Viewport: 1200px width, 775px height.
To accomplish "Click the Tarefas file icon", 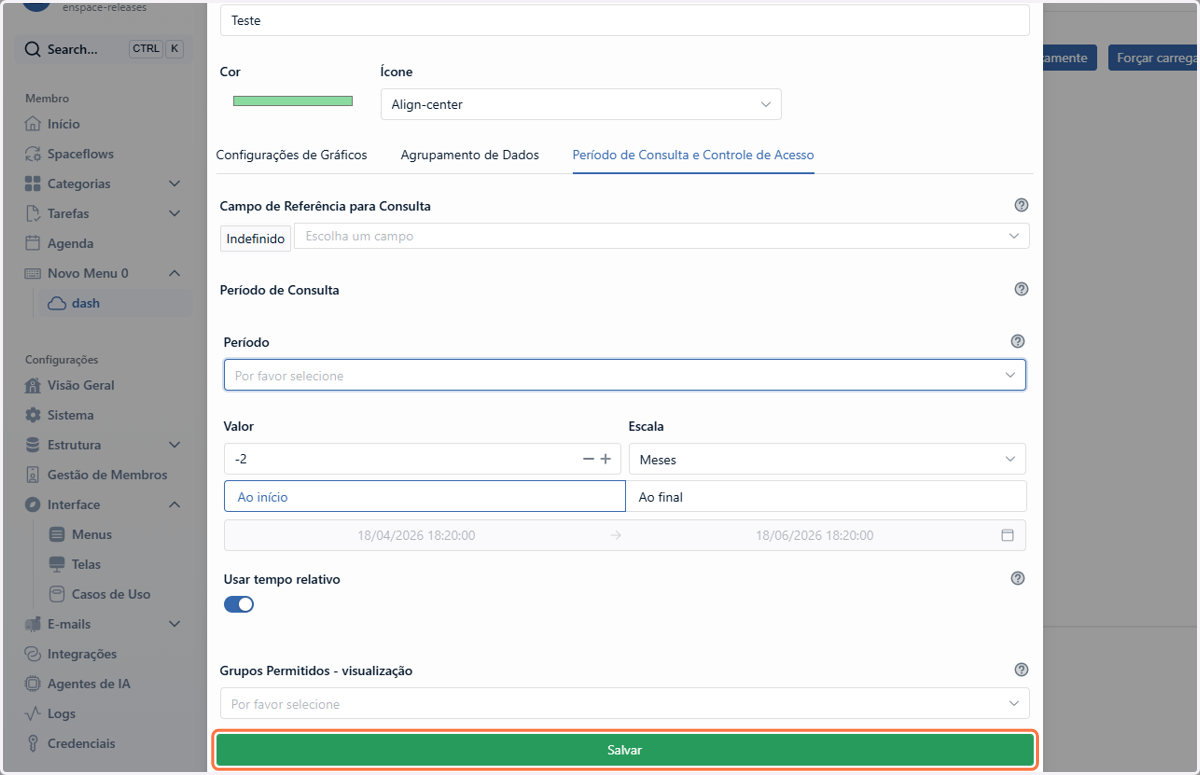I will click(x=32, y=214).
